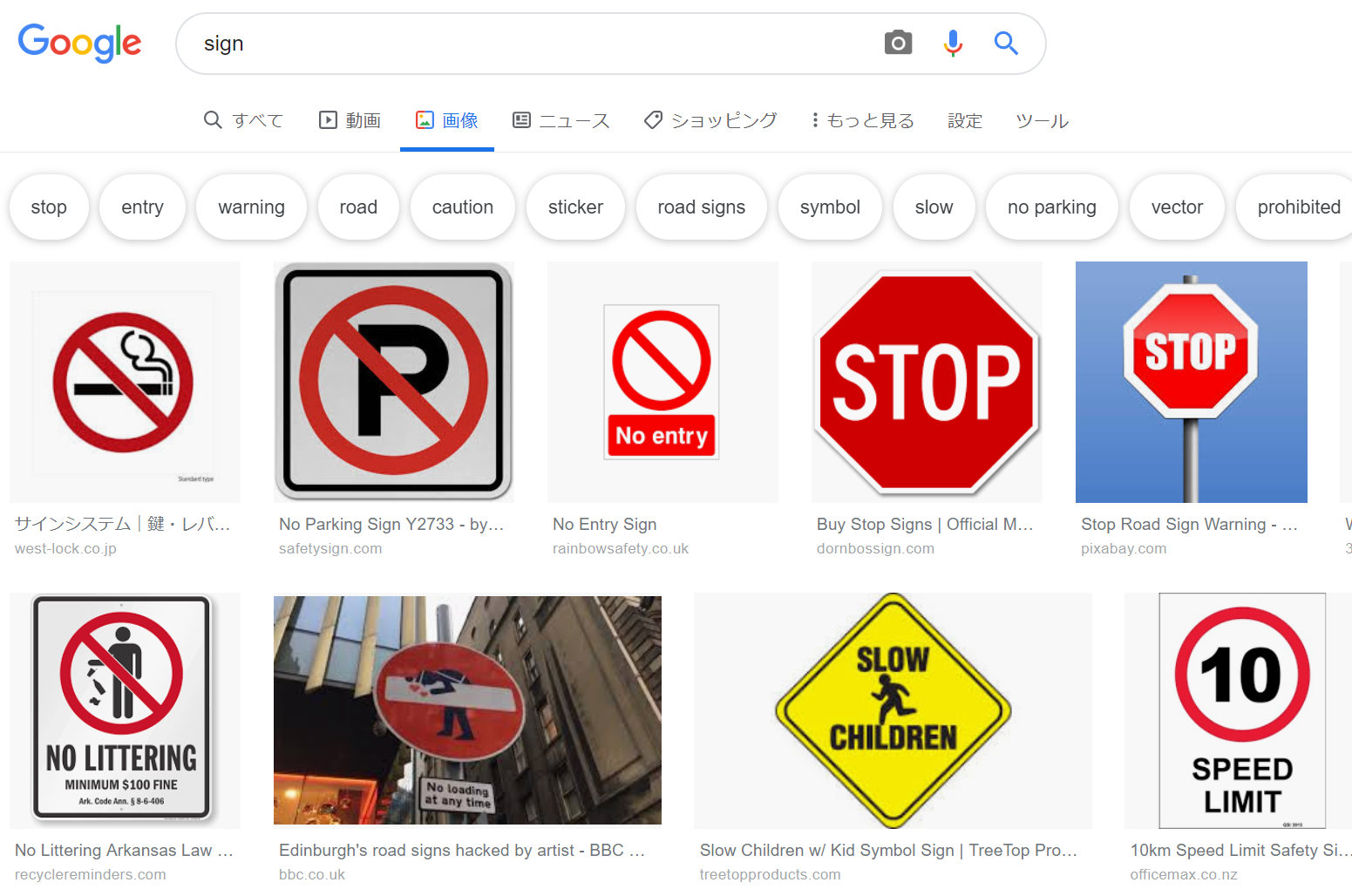Open search by image camera icon
This screenshot has height=896, width=1352.
click(x=898, y=43)
